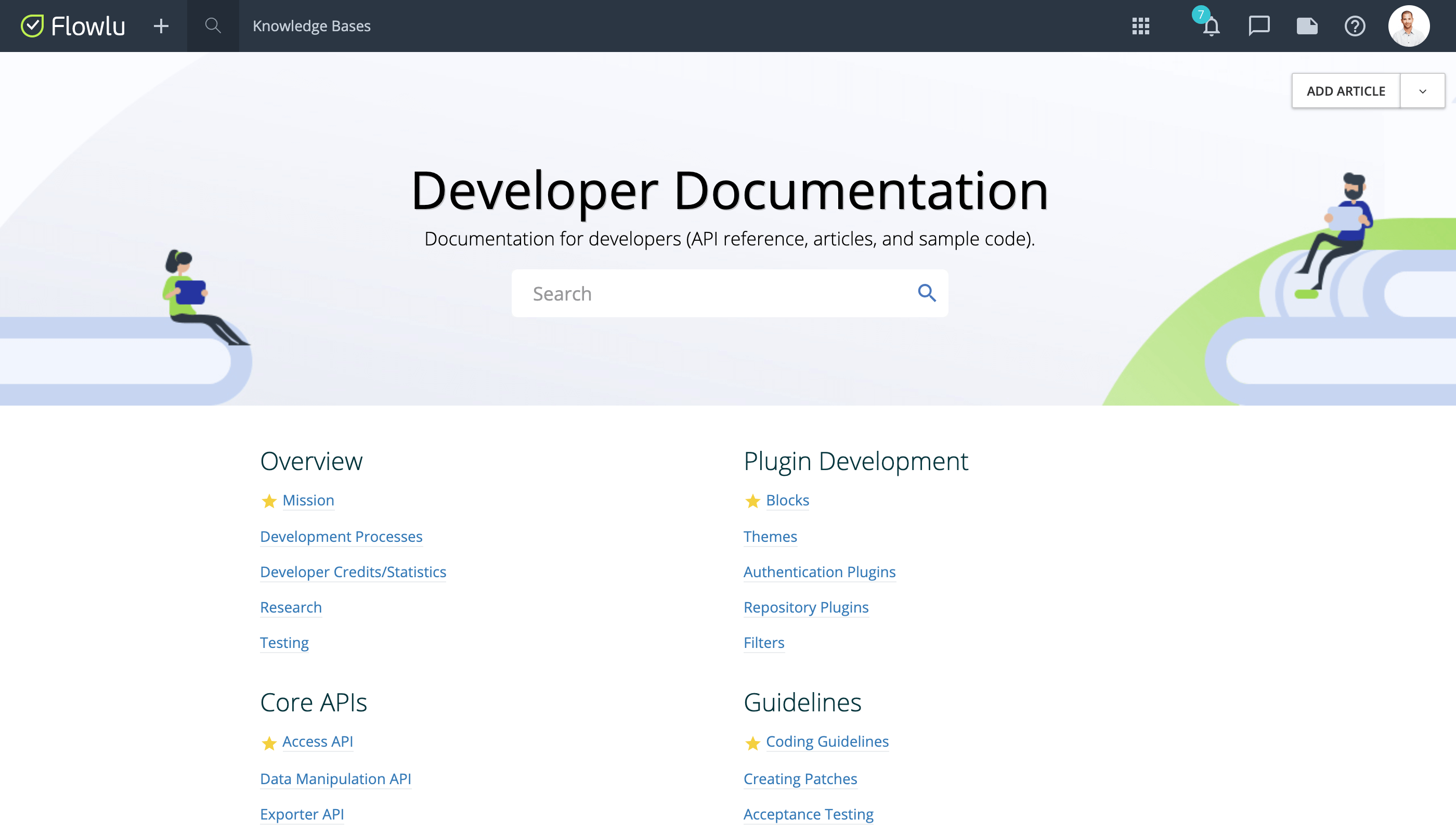Open the apps grid menu
Image resolution: width=1456 pixels, height=832 pixels.
[x=1140, y=25]
